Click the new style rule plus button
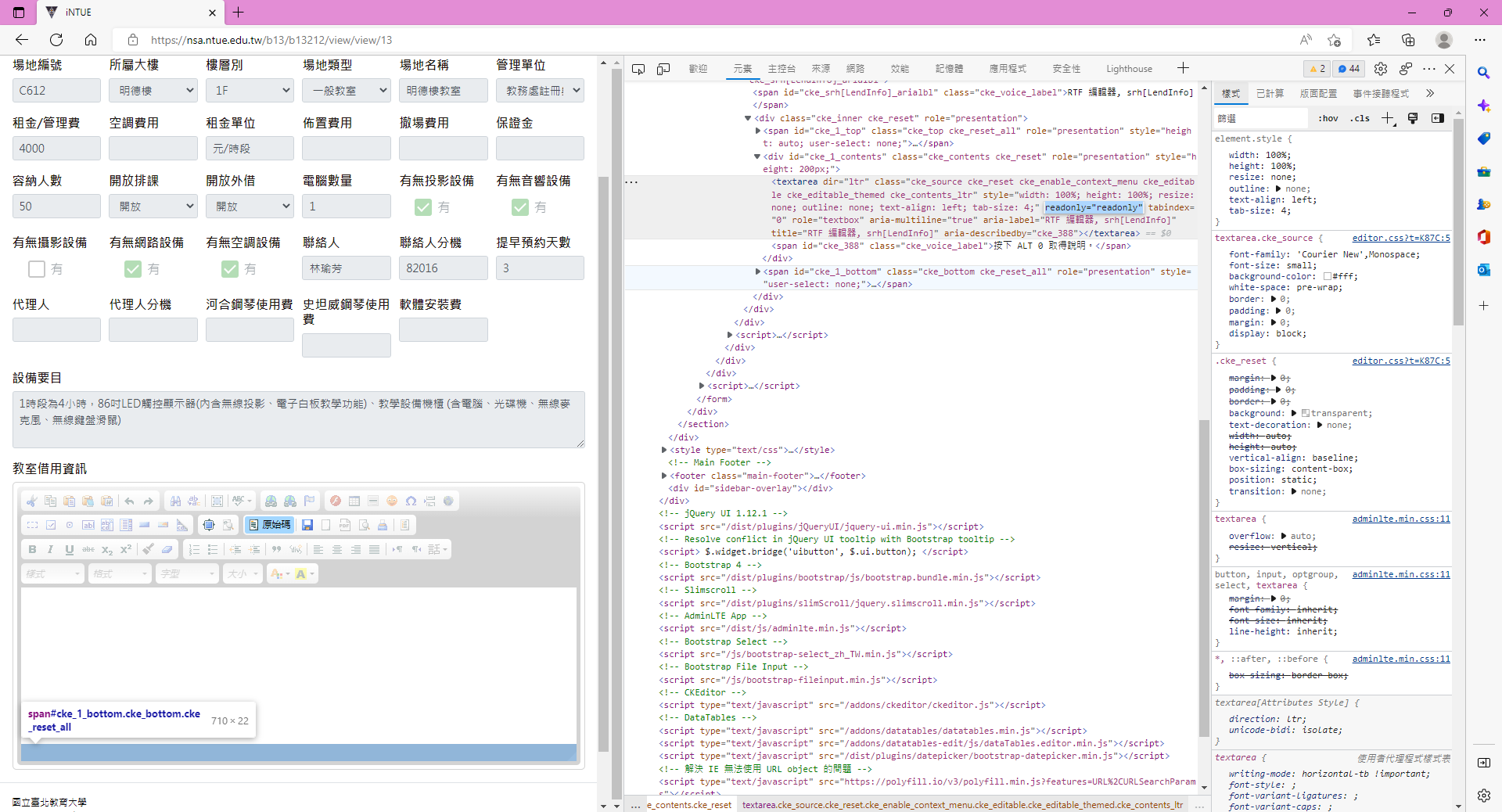 click(1388, 119)
